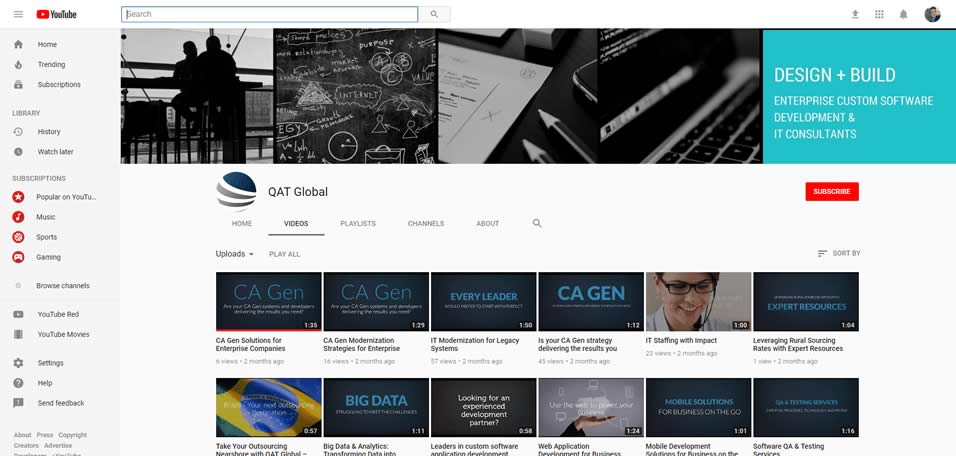Viewport: 956px width, 456px height.
Task: Click the Press footer link
Action: [45, 435]
